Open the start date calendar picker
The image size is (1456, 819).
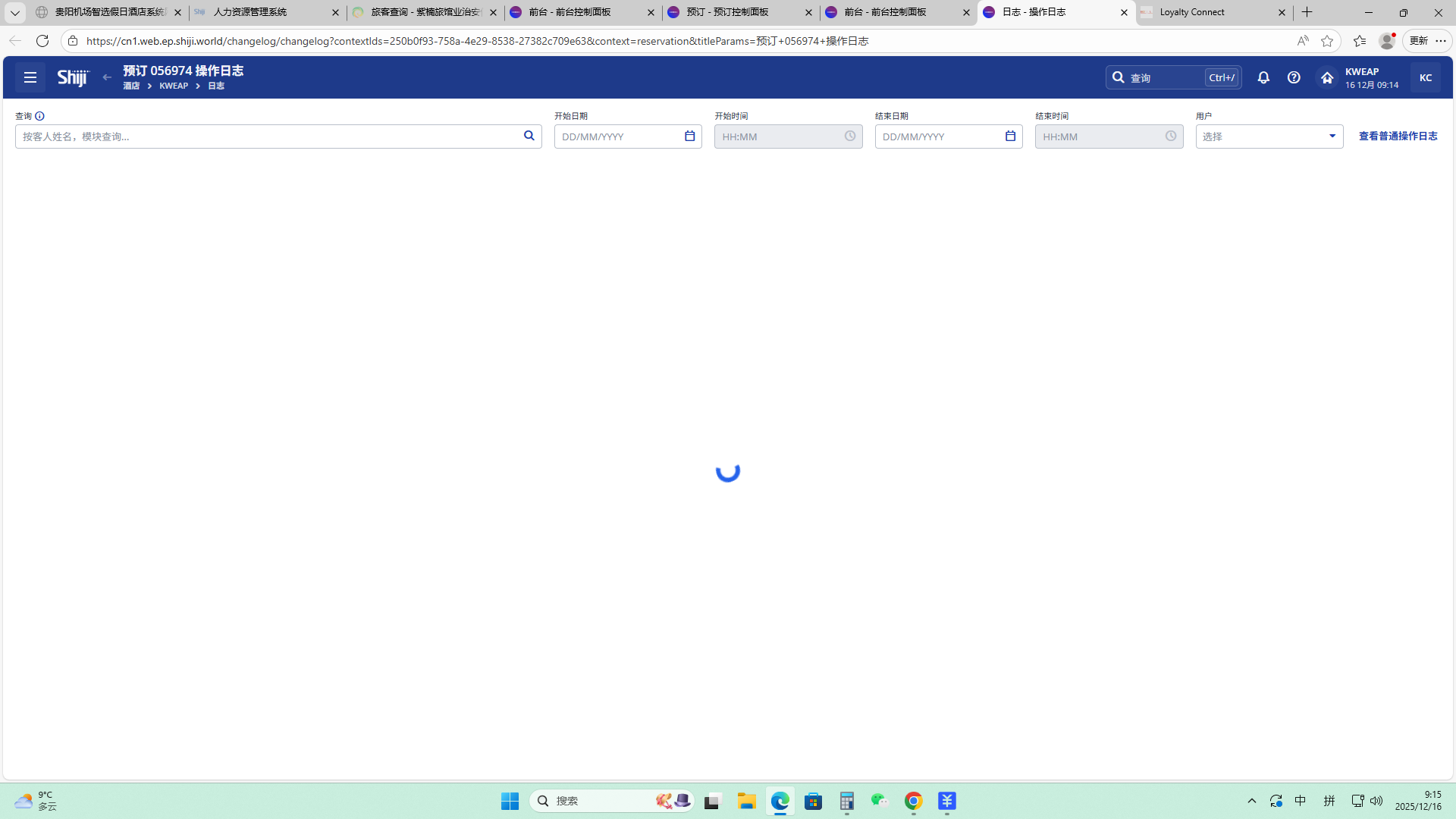coord(689,136)
